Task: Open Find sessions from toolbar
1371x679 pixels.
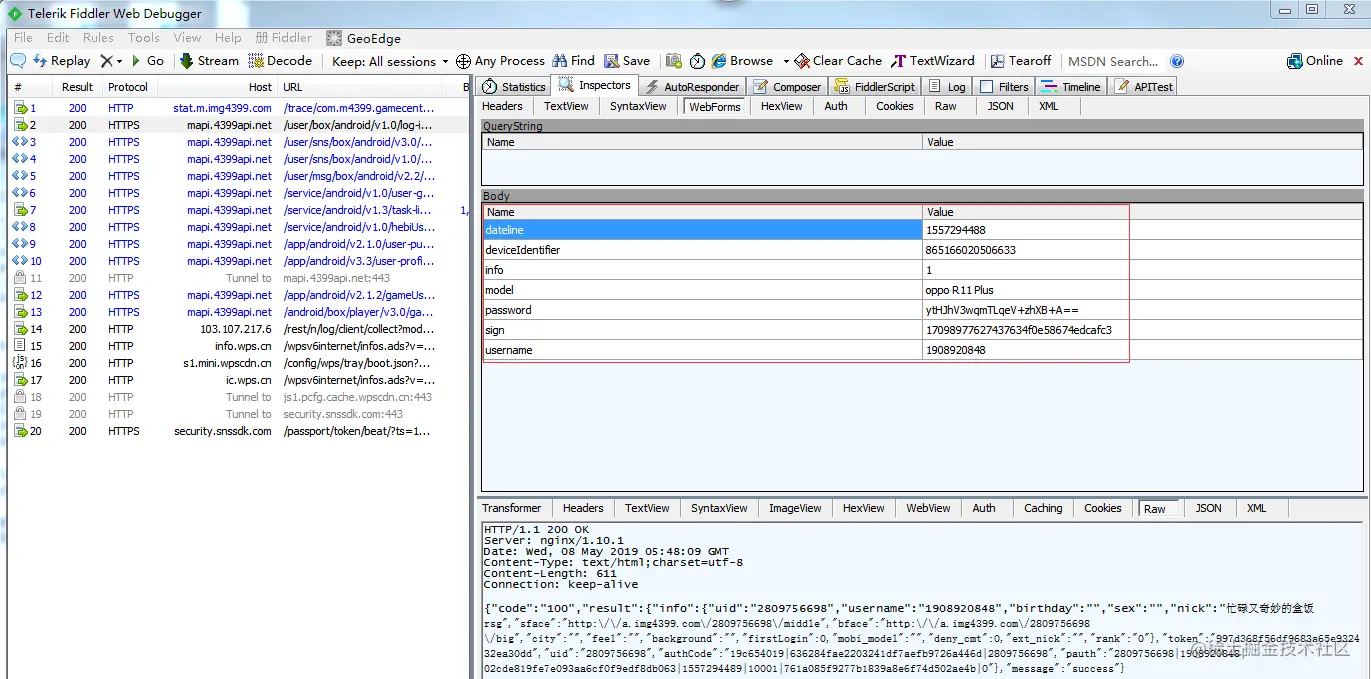Action: tap(574, 61)
